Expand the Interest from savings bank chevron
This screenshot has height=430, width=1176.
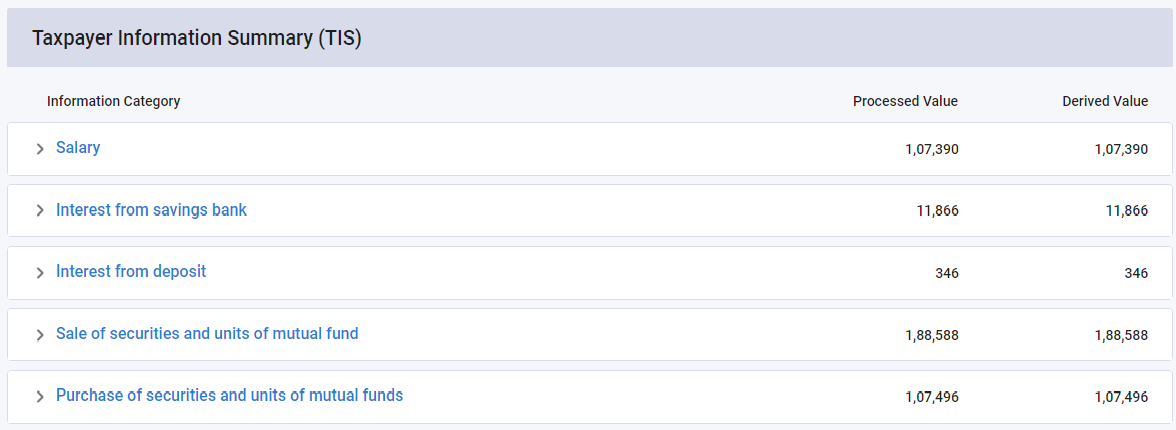pyautogui.click(x=40, y=211)
